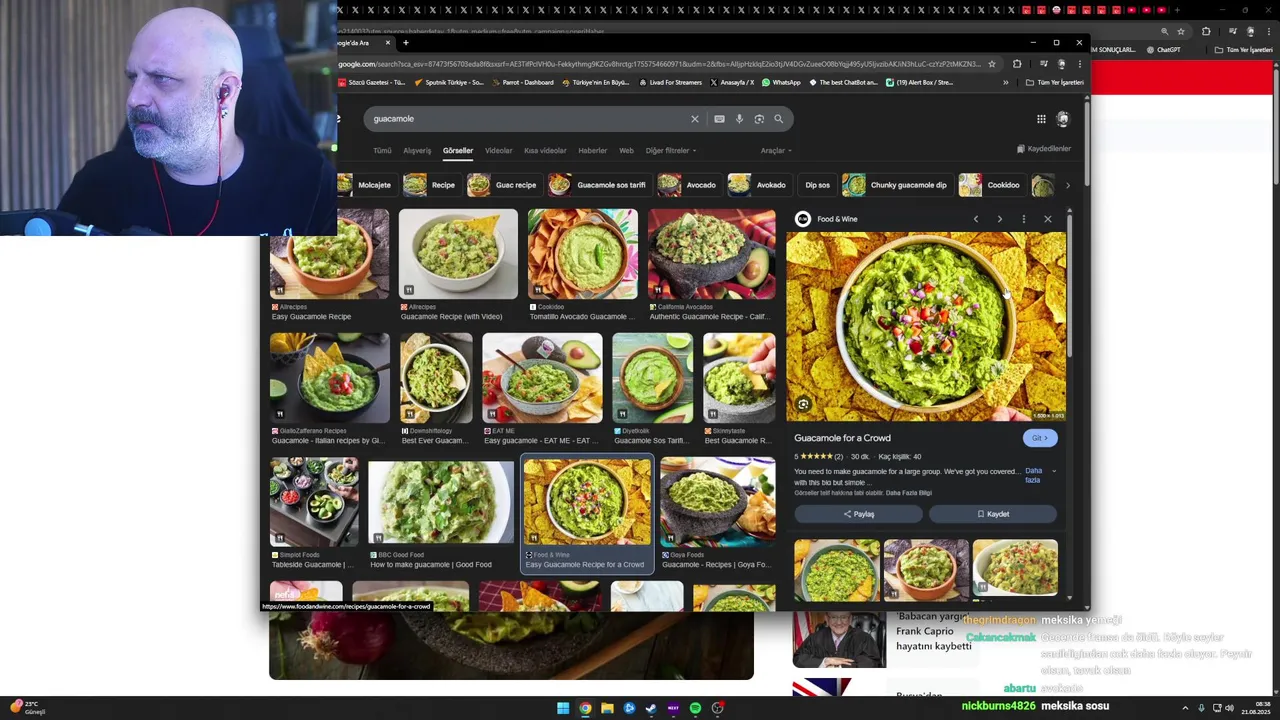1280x720 pixels.
Task: Show previous image in preview panel
Action: click(976, 219)
